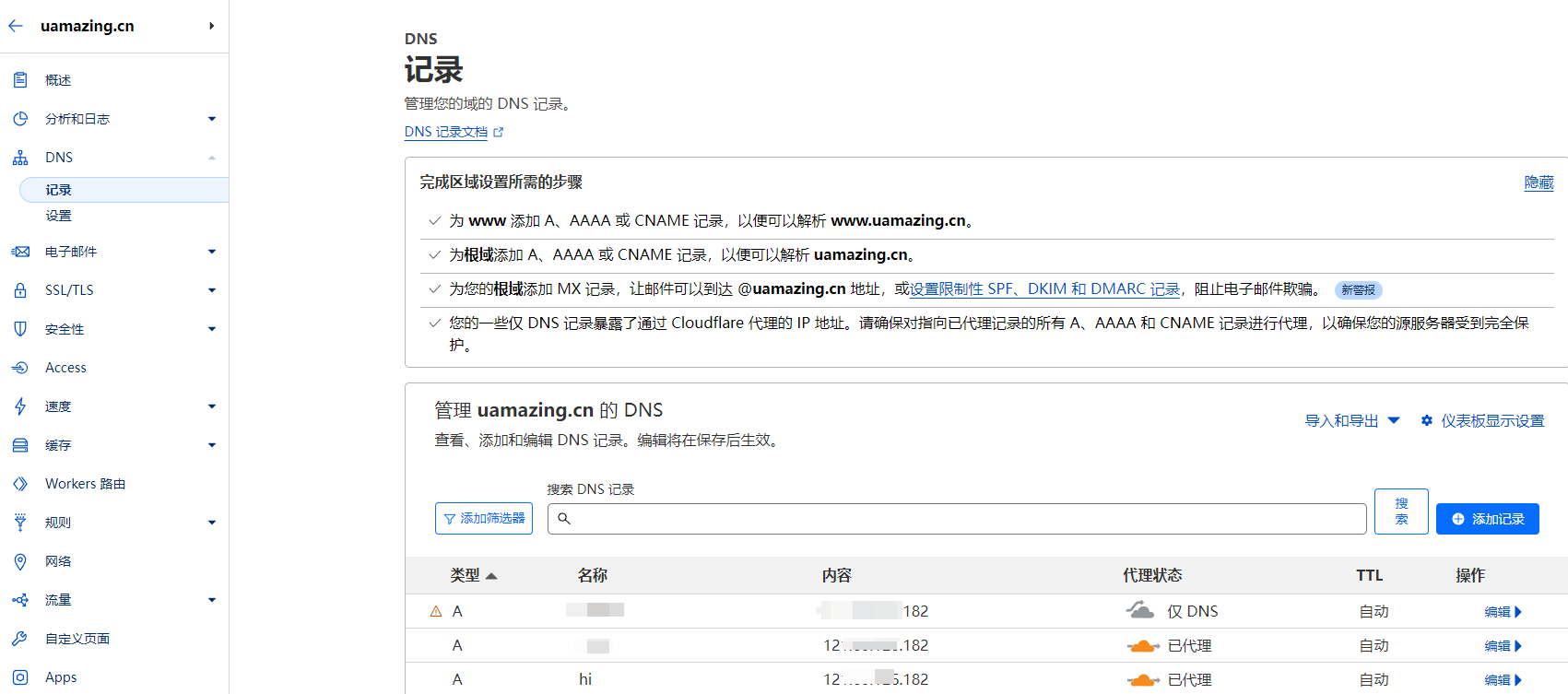The height and width of the screenshot is (694, 1568).
Task: Expand the 分析和日志 section arrow
Action: point(212,119)
